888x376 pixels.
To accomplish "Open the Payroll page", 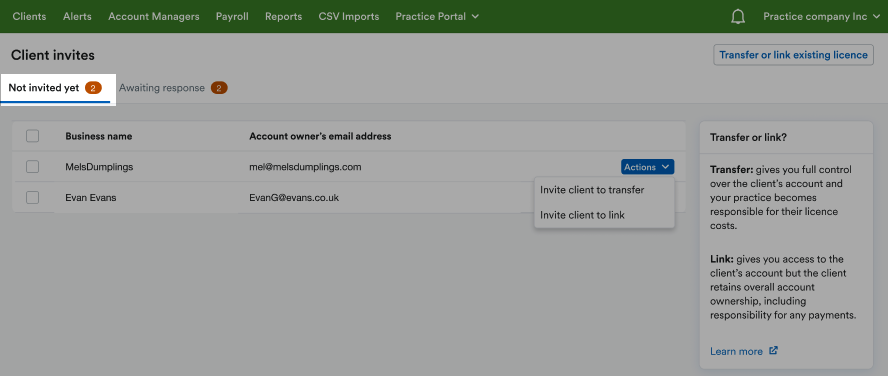I will tap(232, 16).
